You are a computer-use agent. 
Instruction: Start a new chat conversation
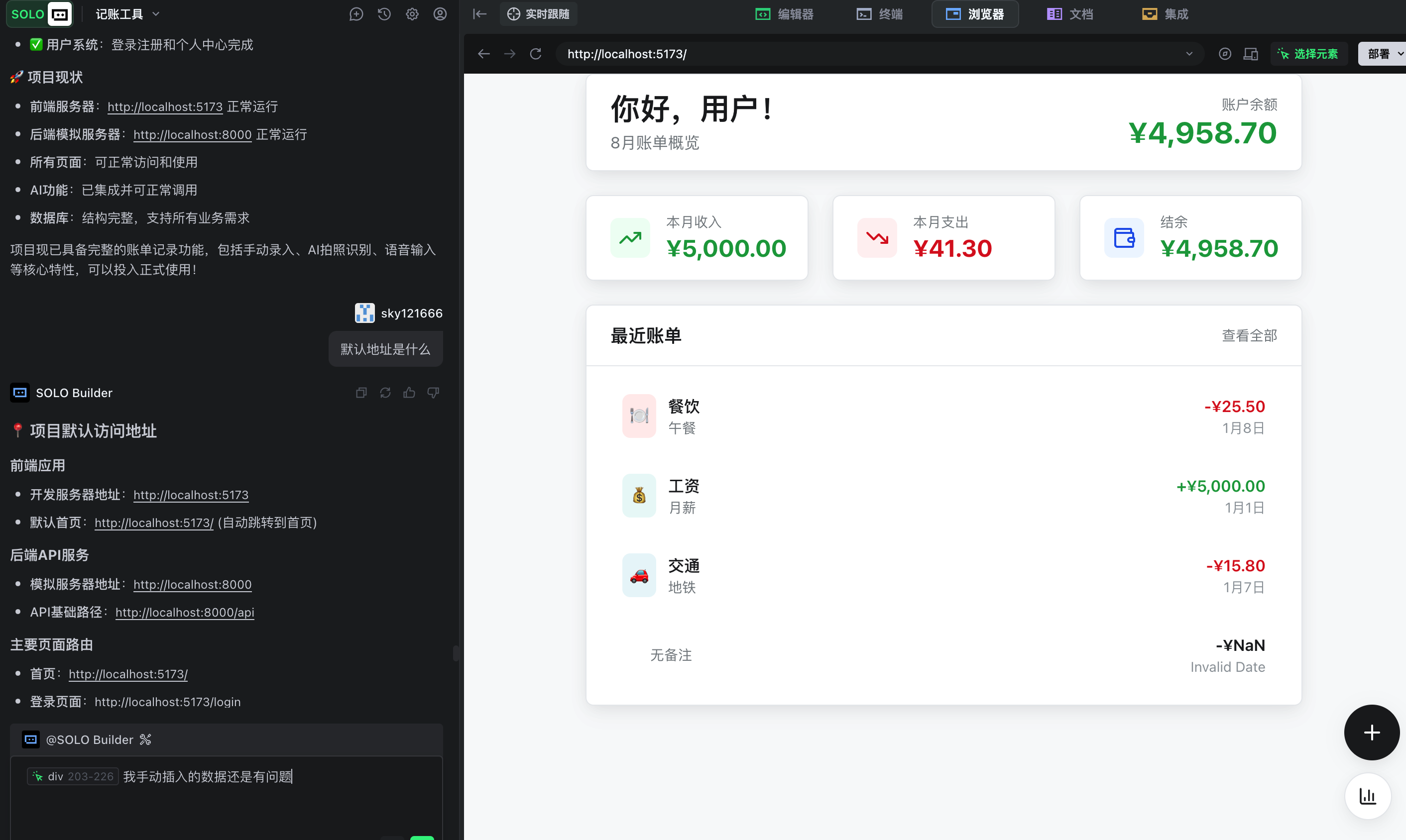(356, 14)
